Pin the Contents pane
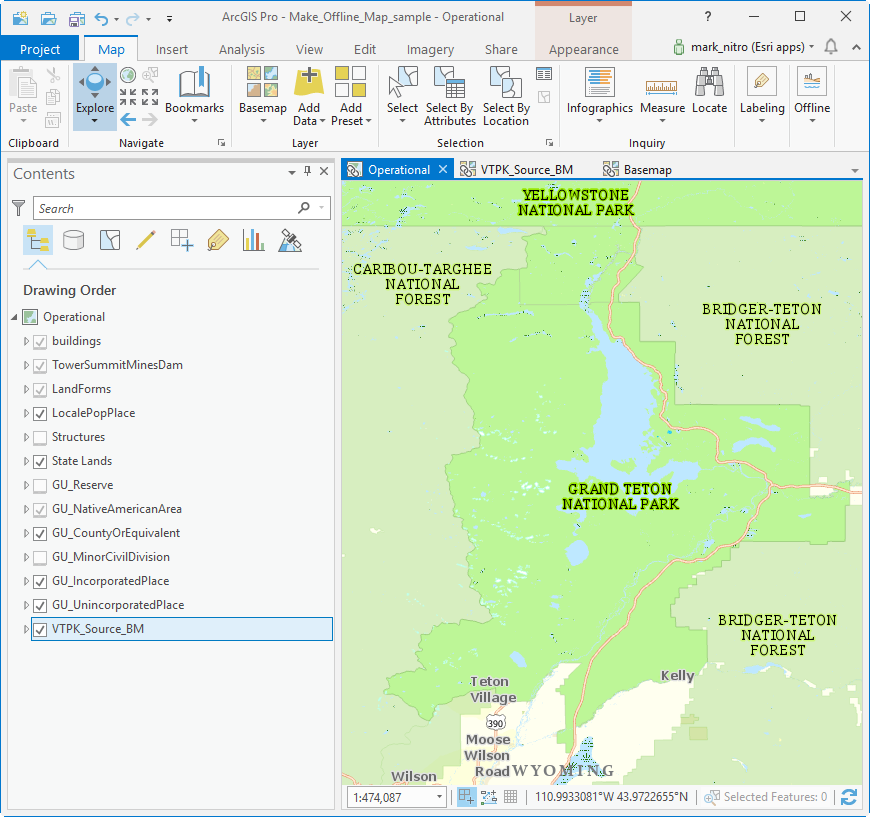 pyautogui.click(x=307, y=172)
